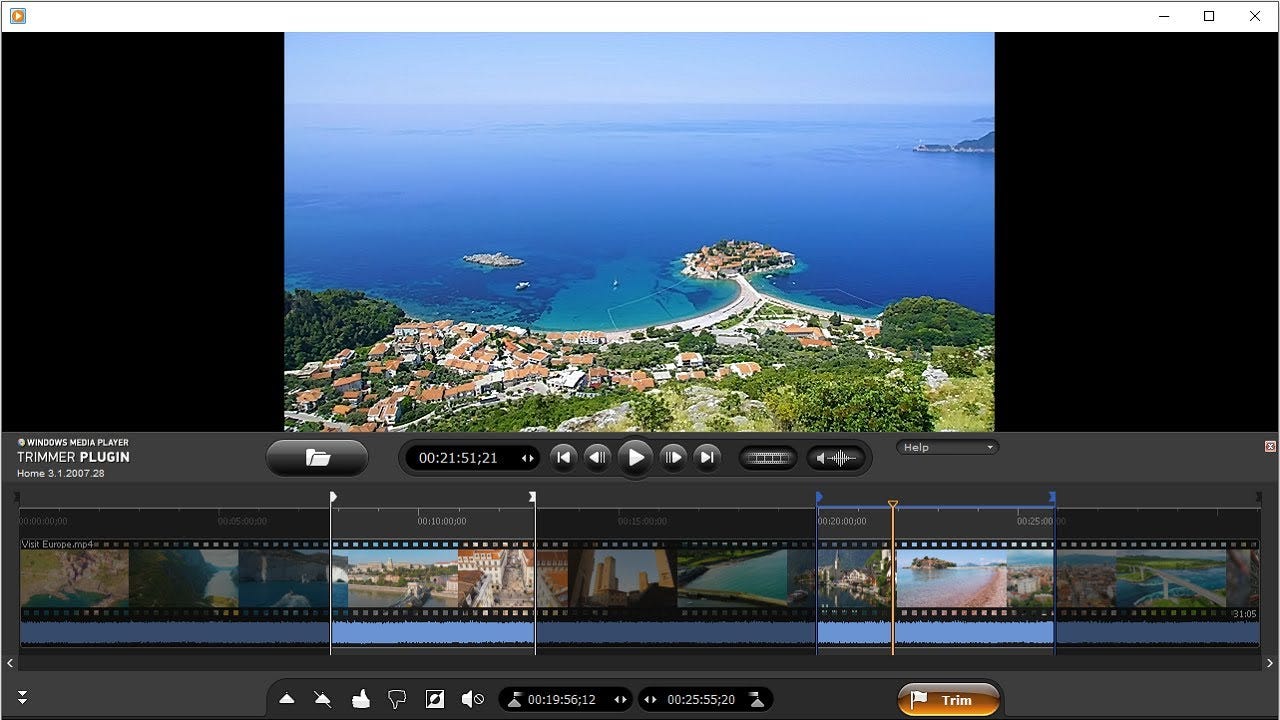Select the blue end marker of the active fragment

tap(1052, 497)
